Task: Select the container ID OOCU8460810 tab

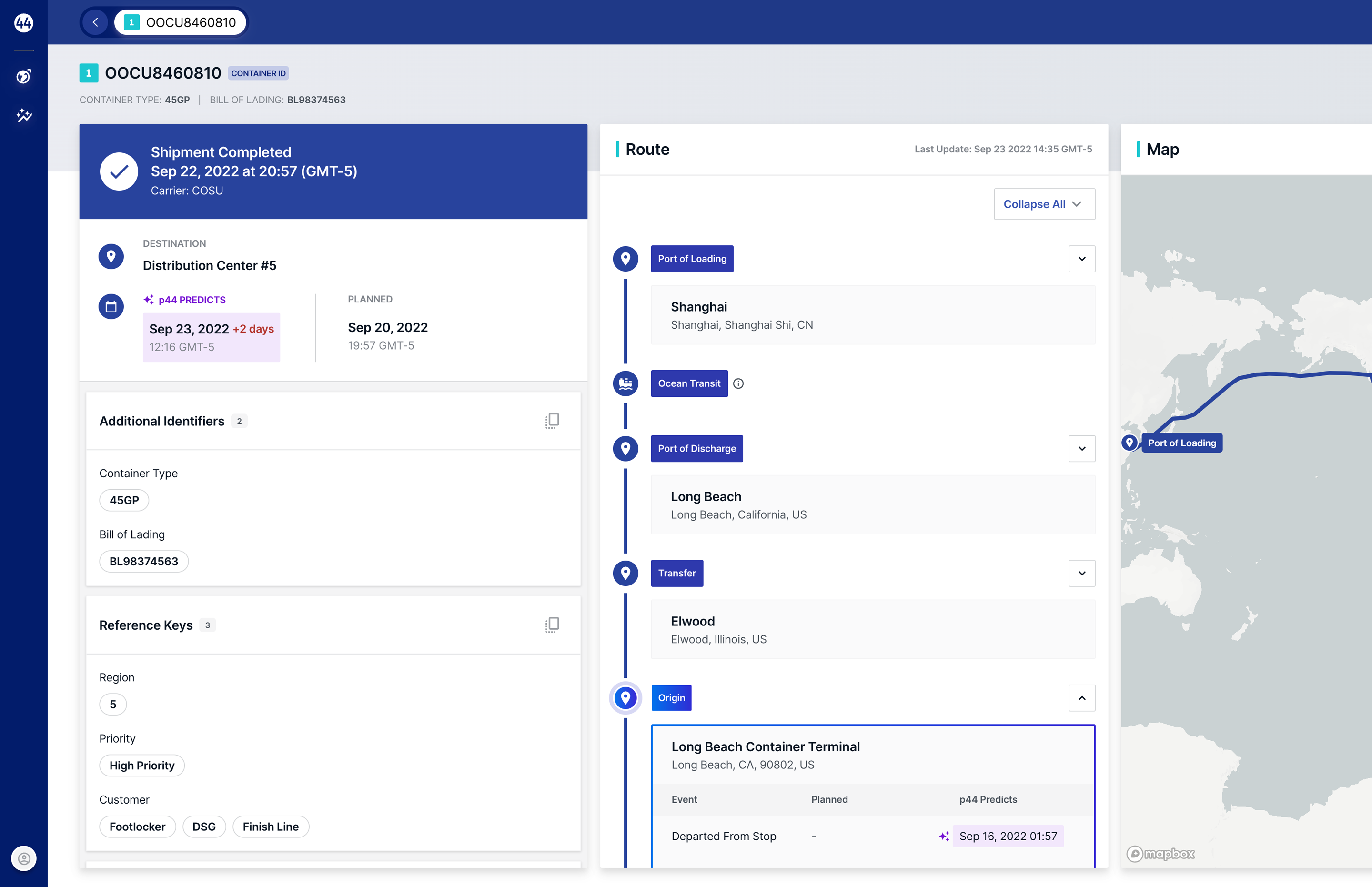Action: (x=180, y=21)
